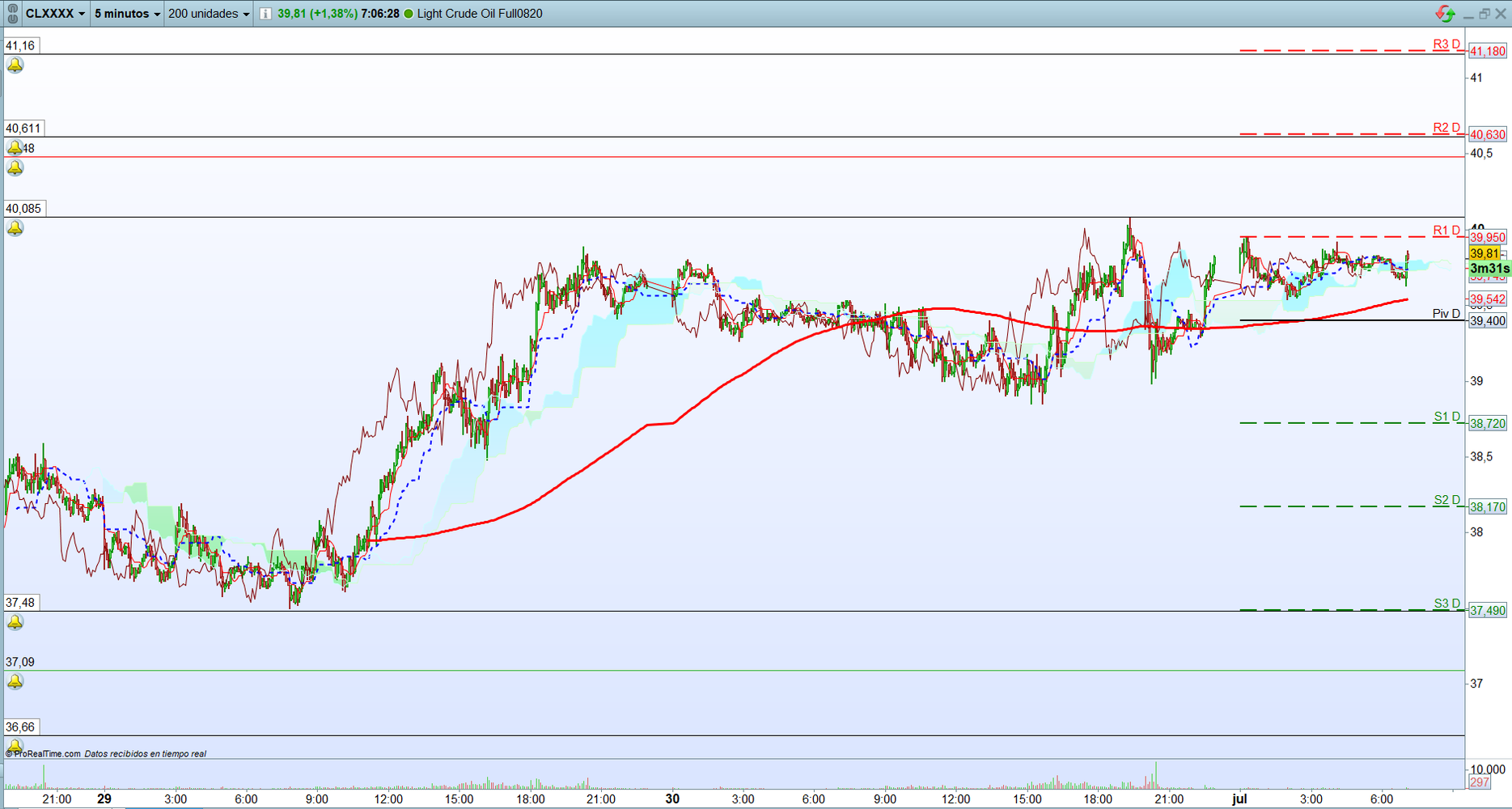Viewport: 1512px width, 809px height.
Task: Open the instrument info icon
Action: pos(265,14)
